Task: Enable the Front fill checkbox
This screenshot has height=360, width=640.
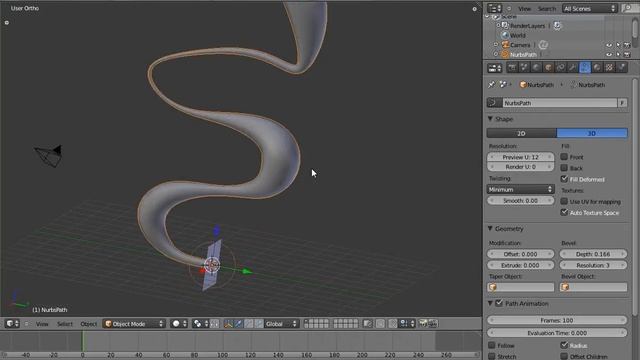Action: point(564,157)
